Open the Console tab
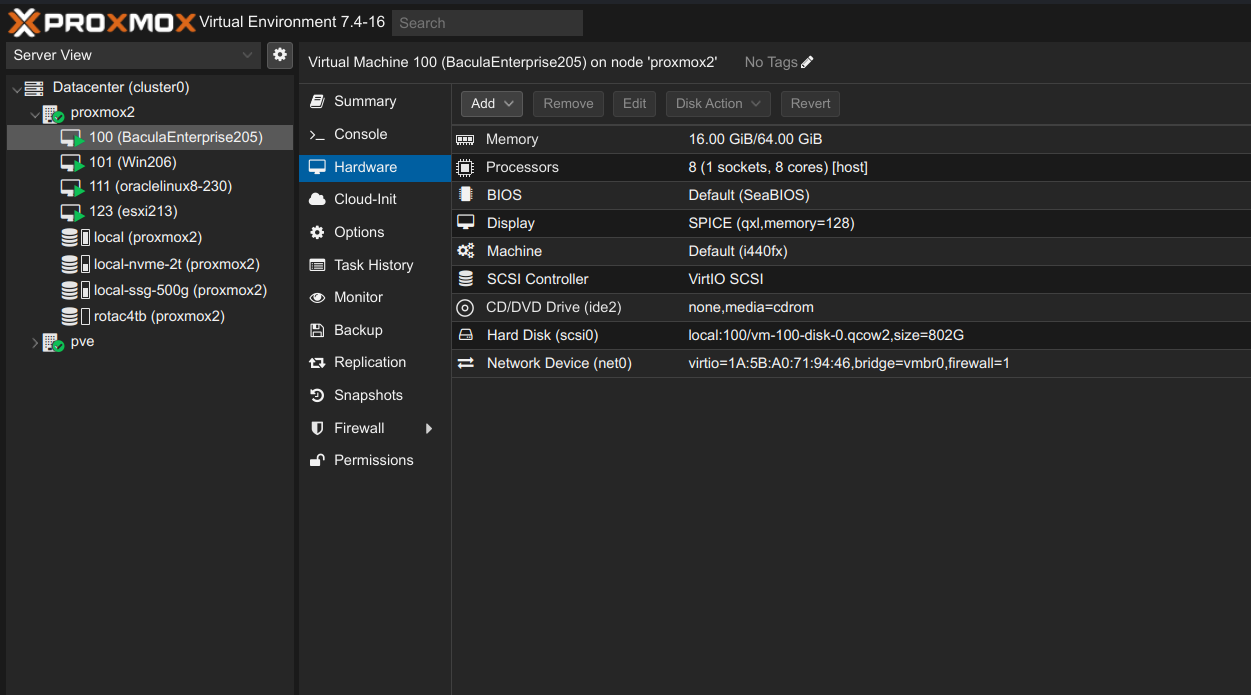The height and width of the screenshot is (695, 1251). pyautogui.click(x=375, y=134)
